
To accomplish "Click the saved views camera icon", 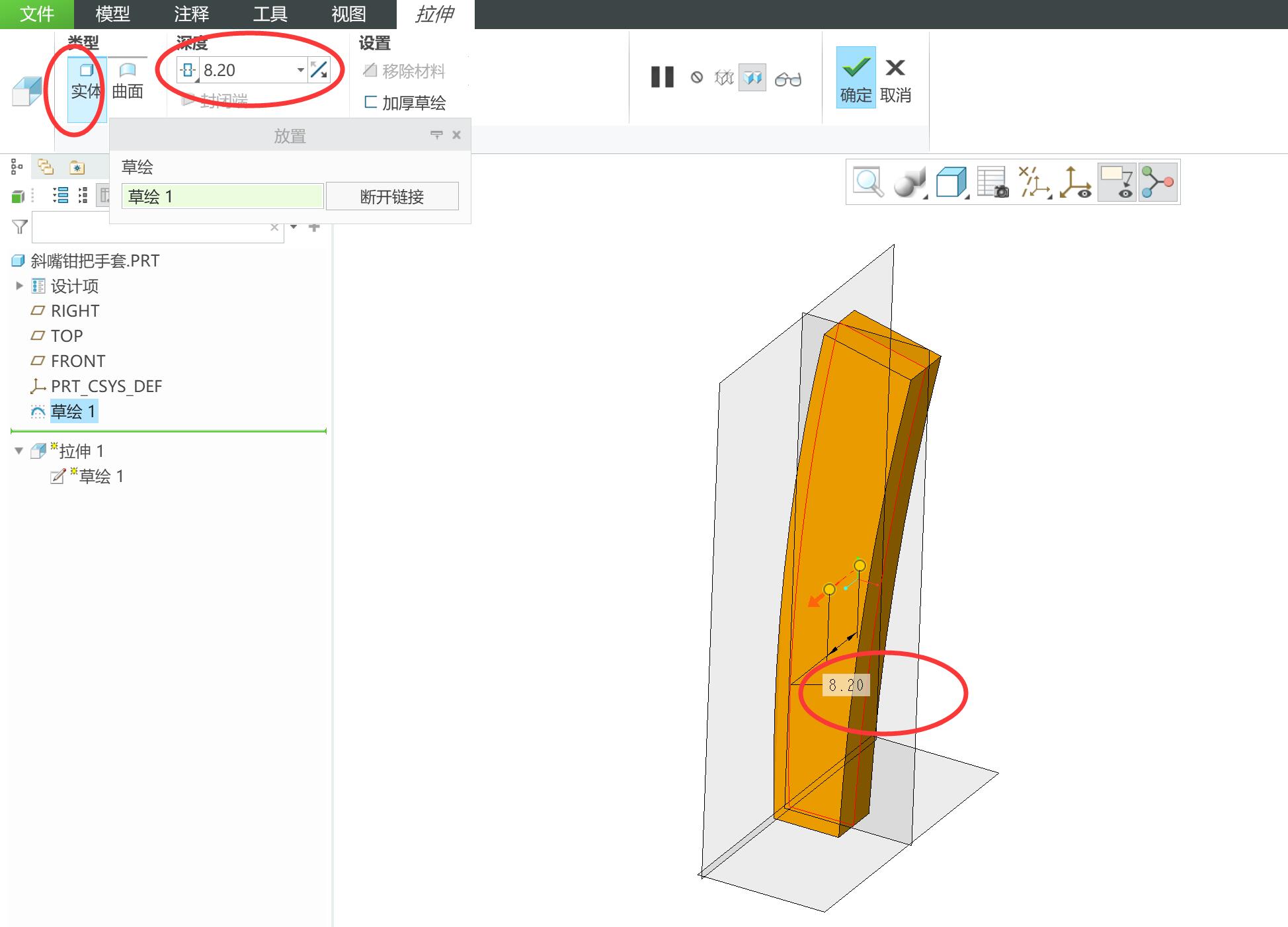I will pos(992,182).
